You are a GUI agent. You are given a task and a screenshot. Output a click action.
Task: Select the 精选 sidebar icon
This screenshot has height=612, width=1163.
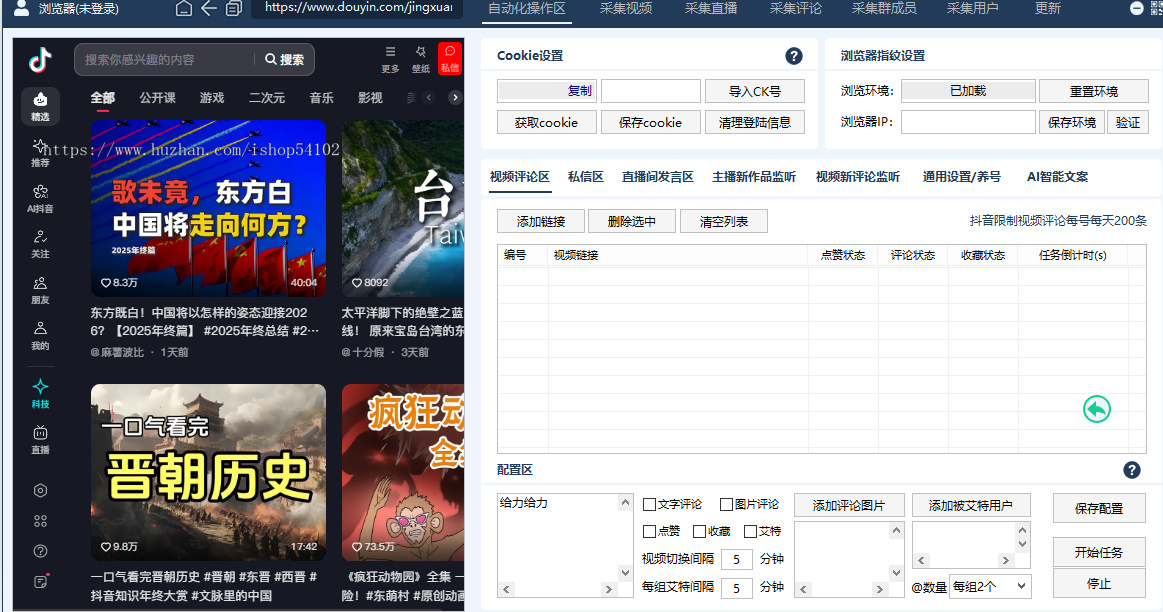(x=40, y=106)
